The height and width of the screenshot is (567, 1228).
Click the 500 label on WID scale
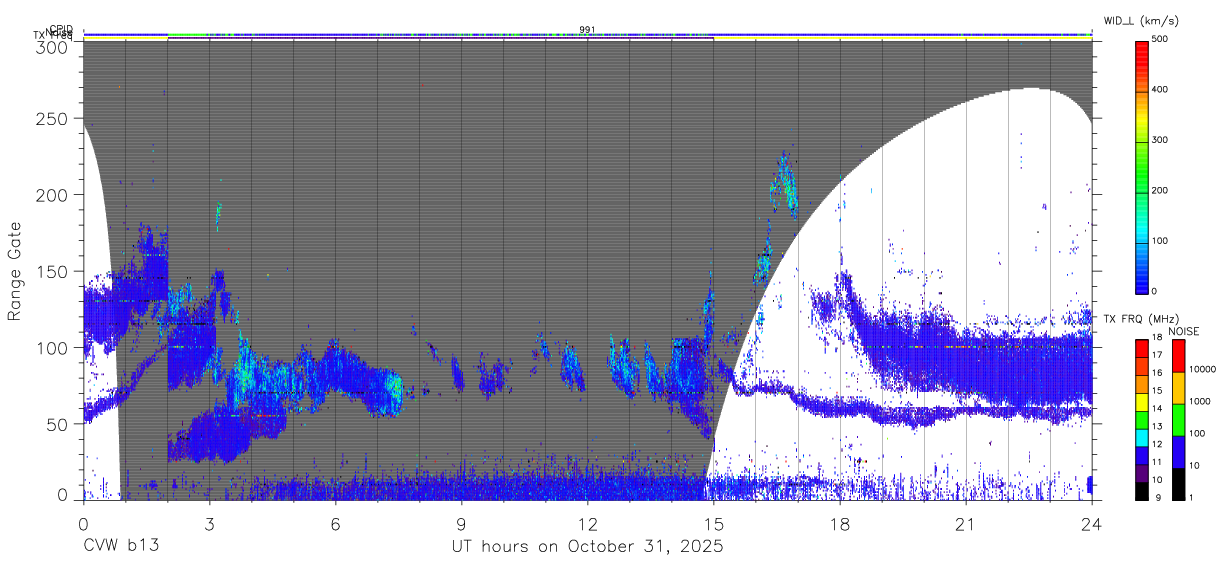[x=1161, y=40]
